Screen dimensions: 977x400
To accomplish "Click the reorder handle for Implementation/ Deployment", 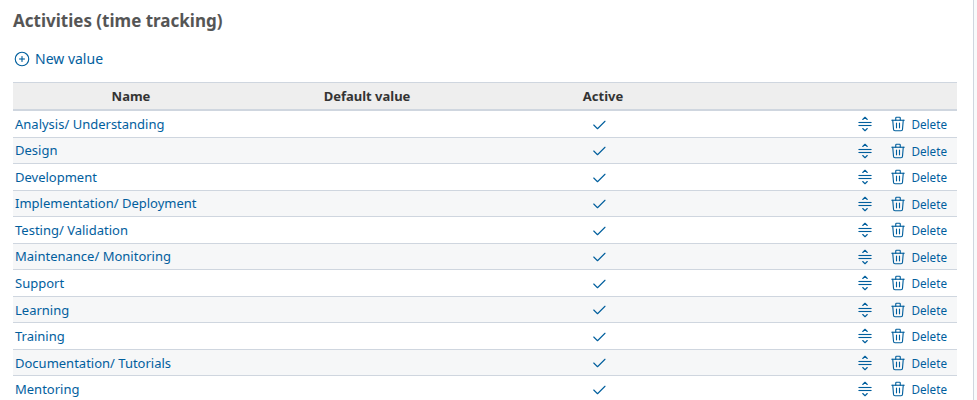I will click(865, 204).
